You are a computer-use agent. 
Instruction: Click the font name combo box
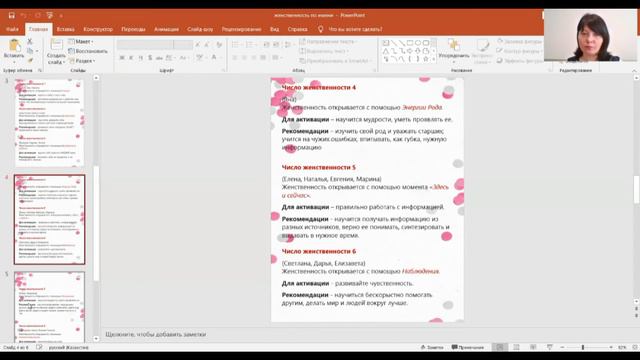pyautogui.click(x=145, y=44)
